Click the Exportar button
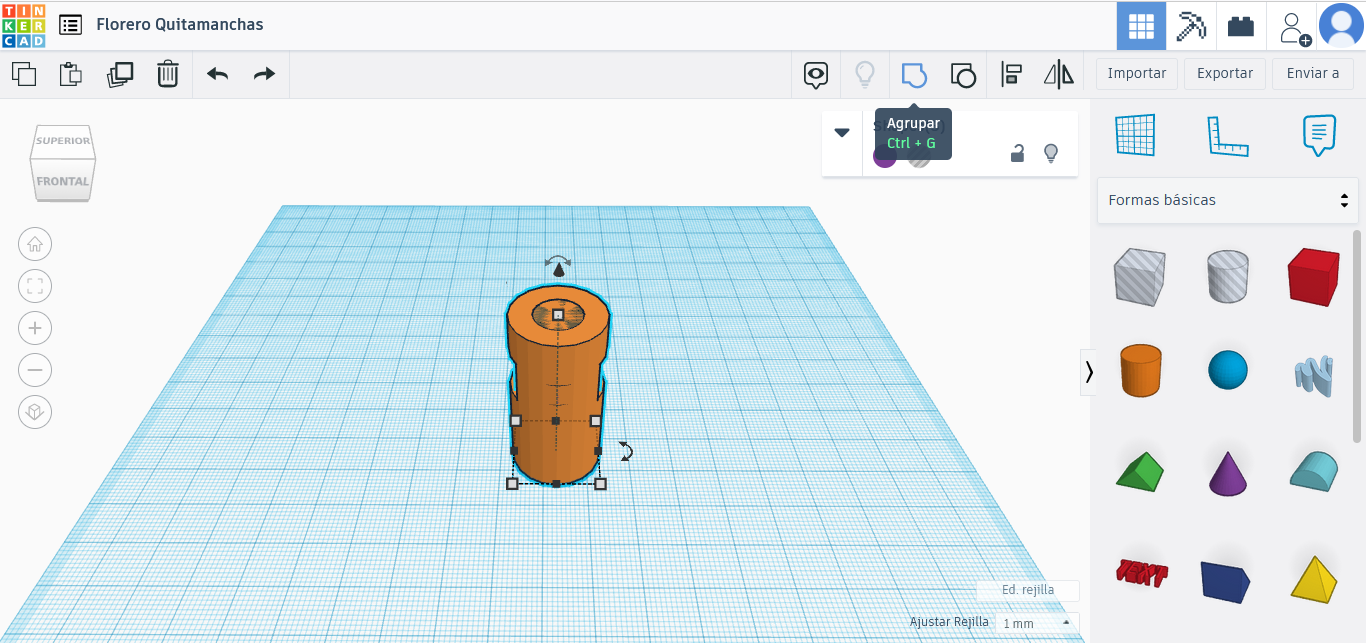Image resolution: width=1366 pixels, height=643 pixels. click(x=1225, y=73)
